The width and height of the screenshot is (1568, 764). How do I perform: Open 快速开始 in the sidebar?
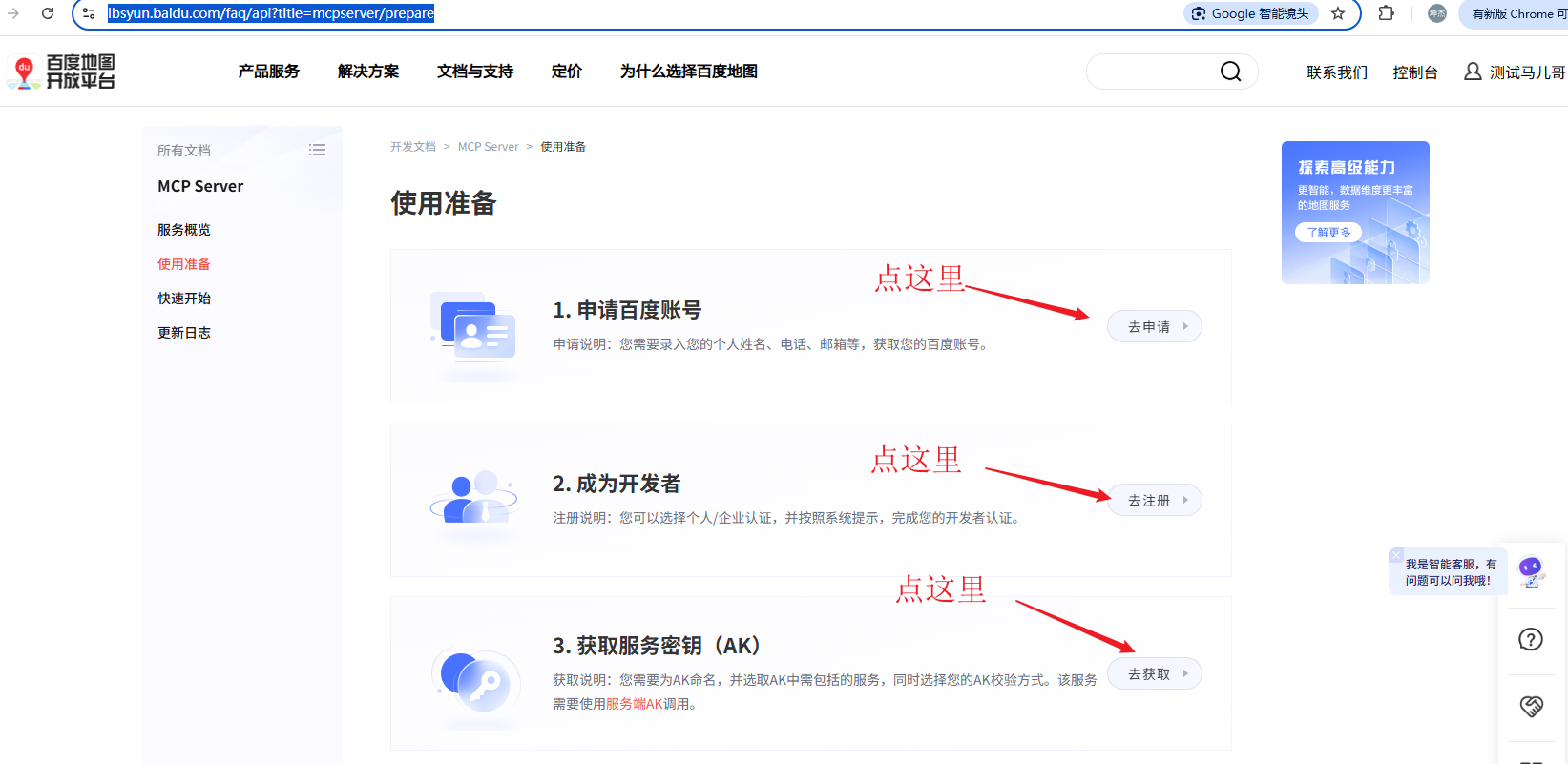pyautogui.click(x=184, y=299)
